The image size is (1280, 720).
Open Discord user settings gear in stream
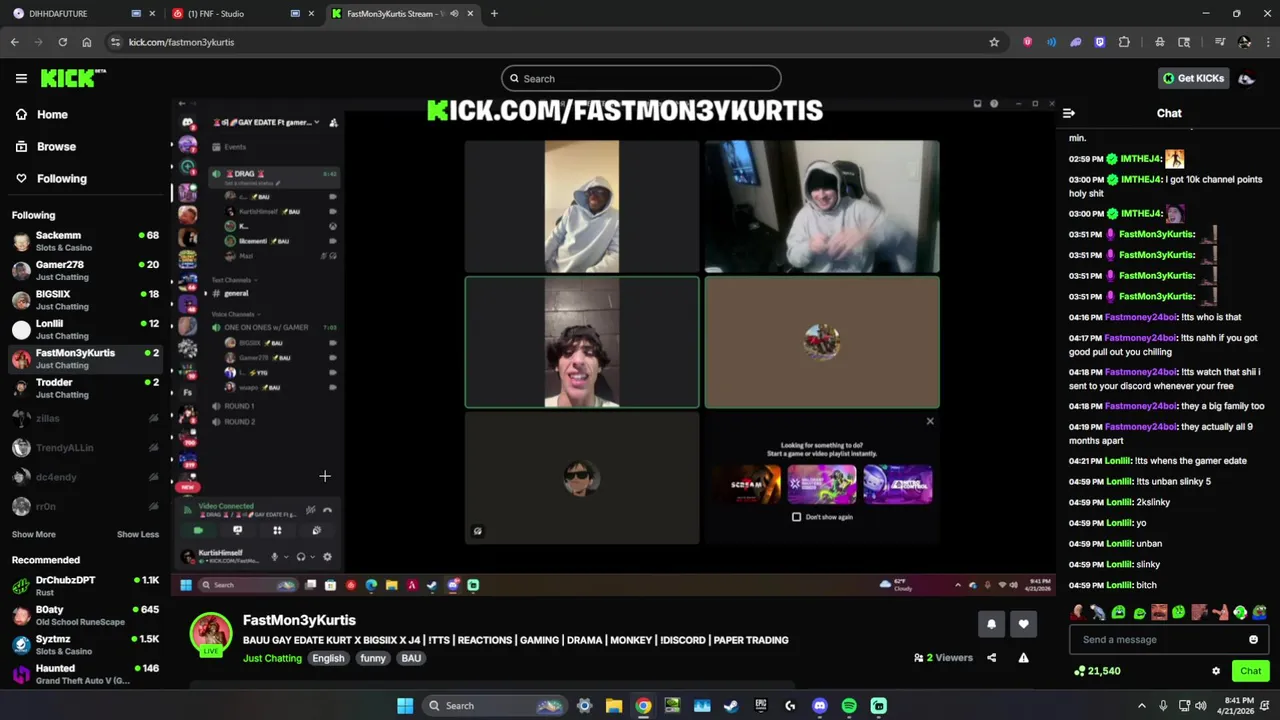(x=327, y=557)
